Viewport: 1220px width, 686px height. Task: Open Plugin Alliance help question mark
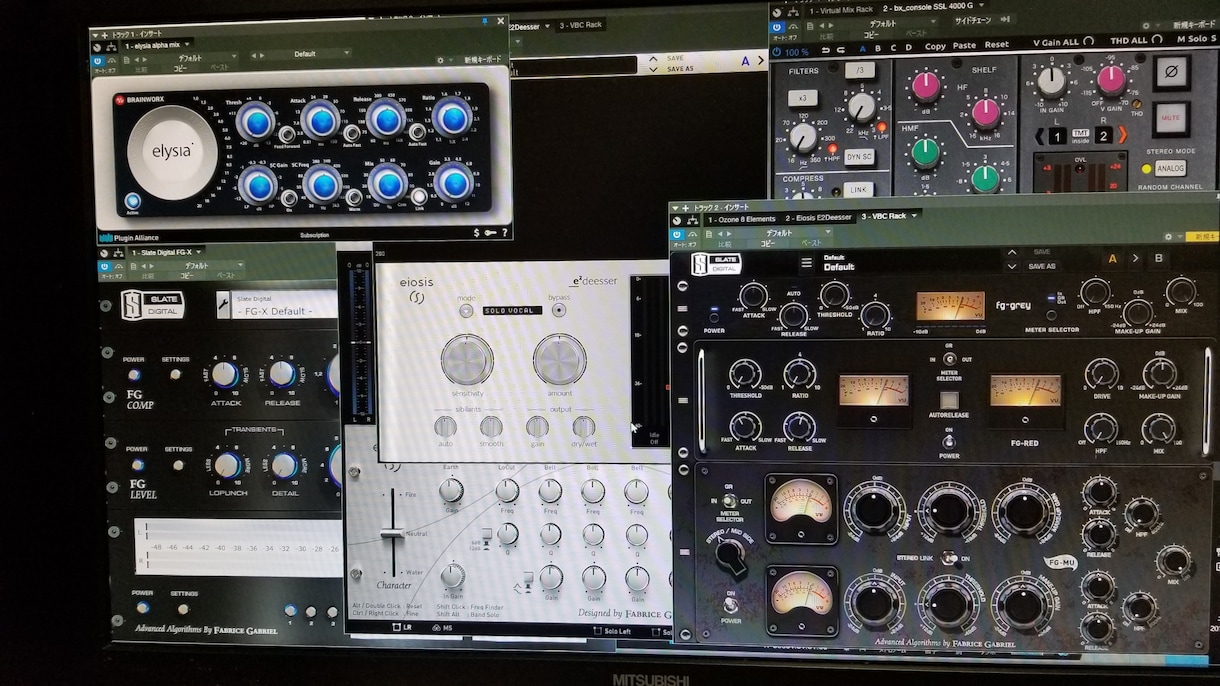pyautogui.click(x=506, y=233)
